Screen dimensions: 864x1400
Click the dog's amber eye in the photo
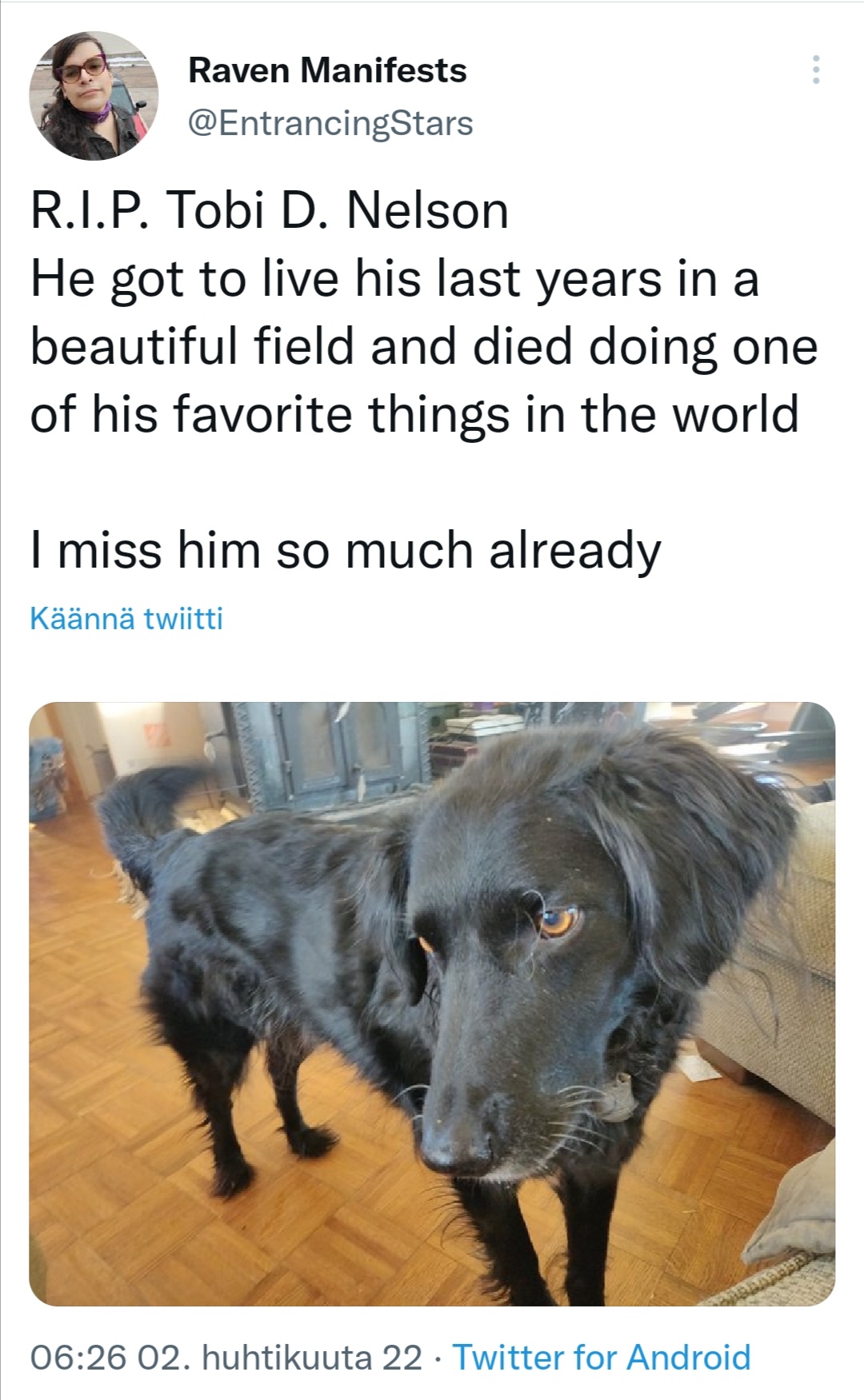558,921
